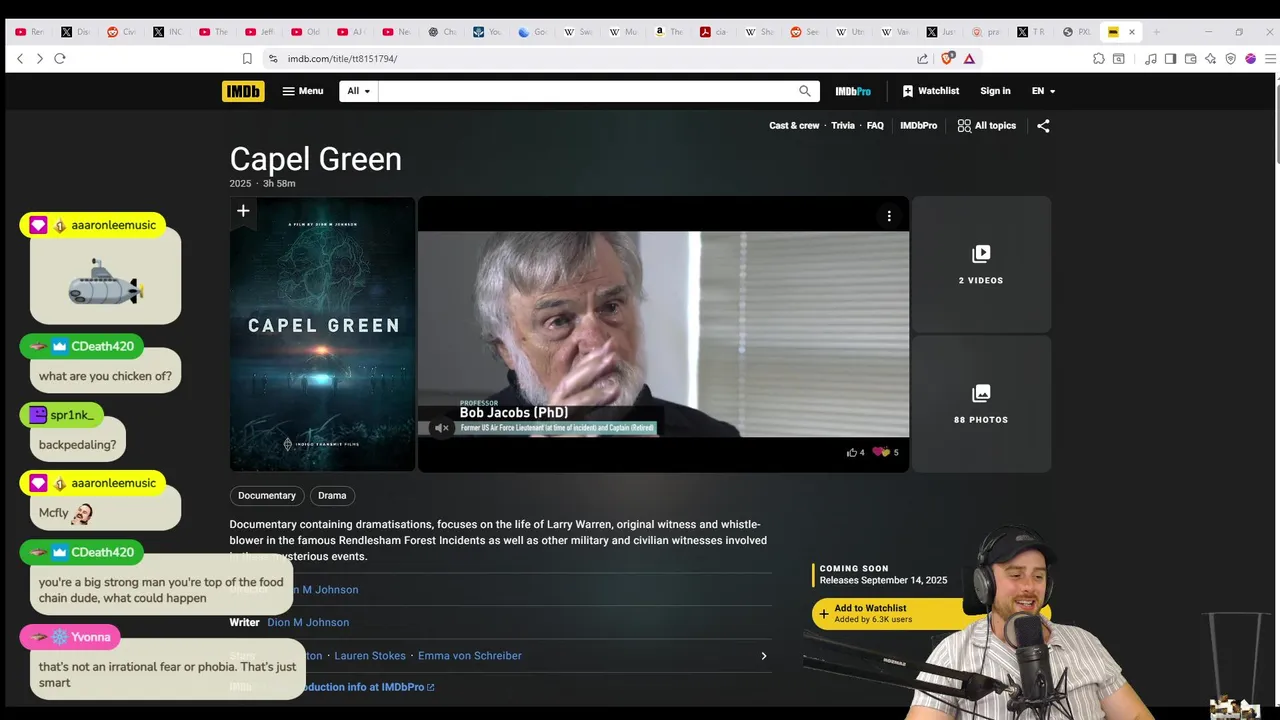The height and width of the screenshot is (720, 1280).
Task: Click the site settings icon in address bar
Action: (x=273, y=59)
